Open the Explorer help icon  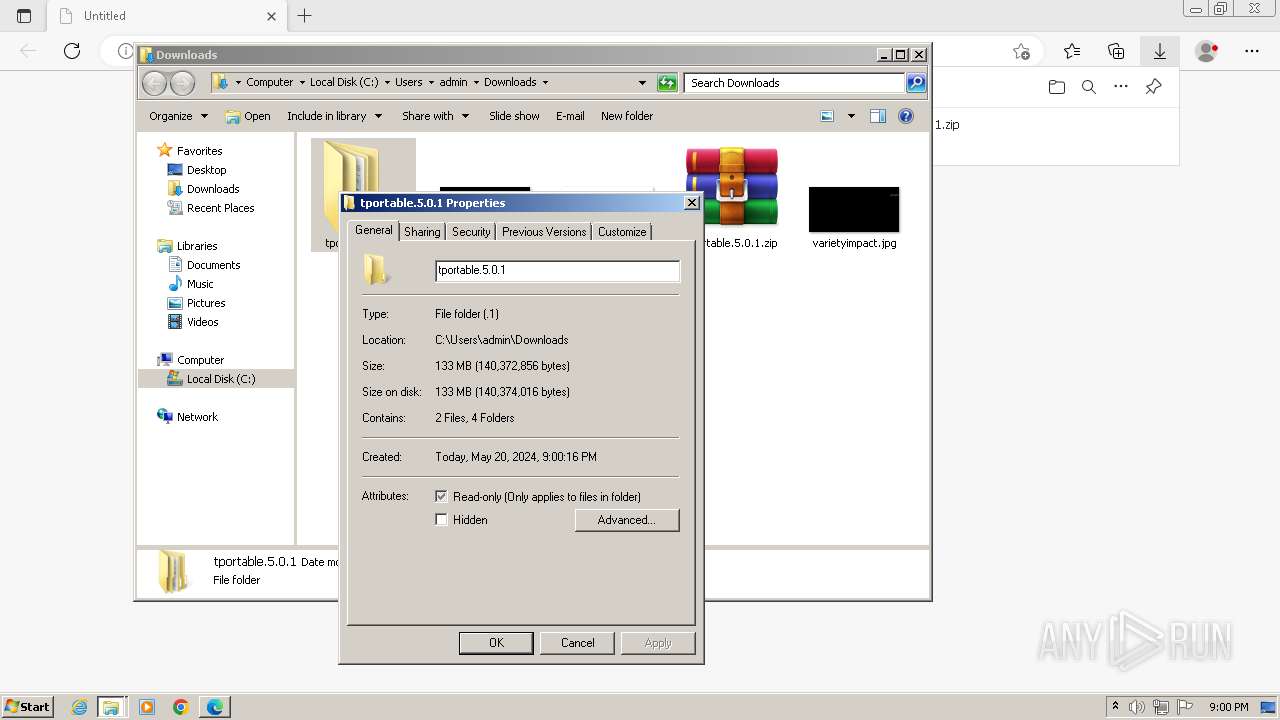point(906,116)
